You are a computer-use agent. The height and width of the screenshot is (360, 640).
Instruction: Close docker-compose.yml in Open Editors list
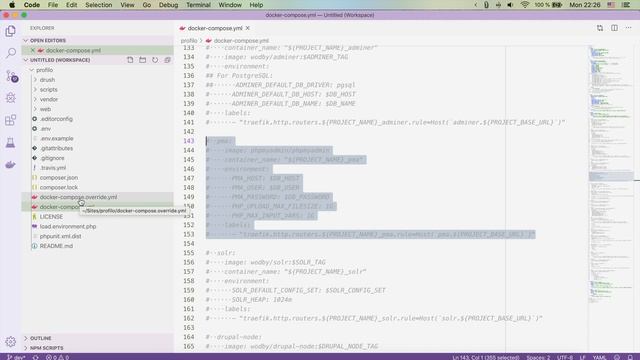pos(33,50)
